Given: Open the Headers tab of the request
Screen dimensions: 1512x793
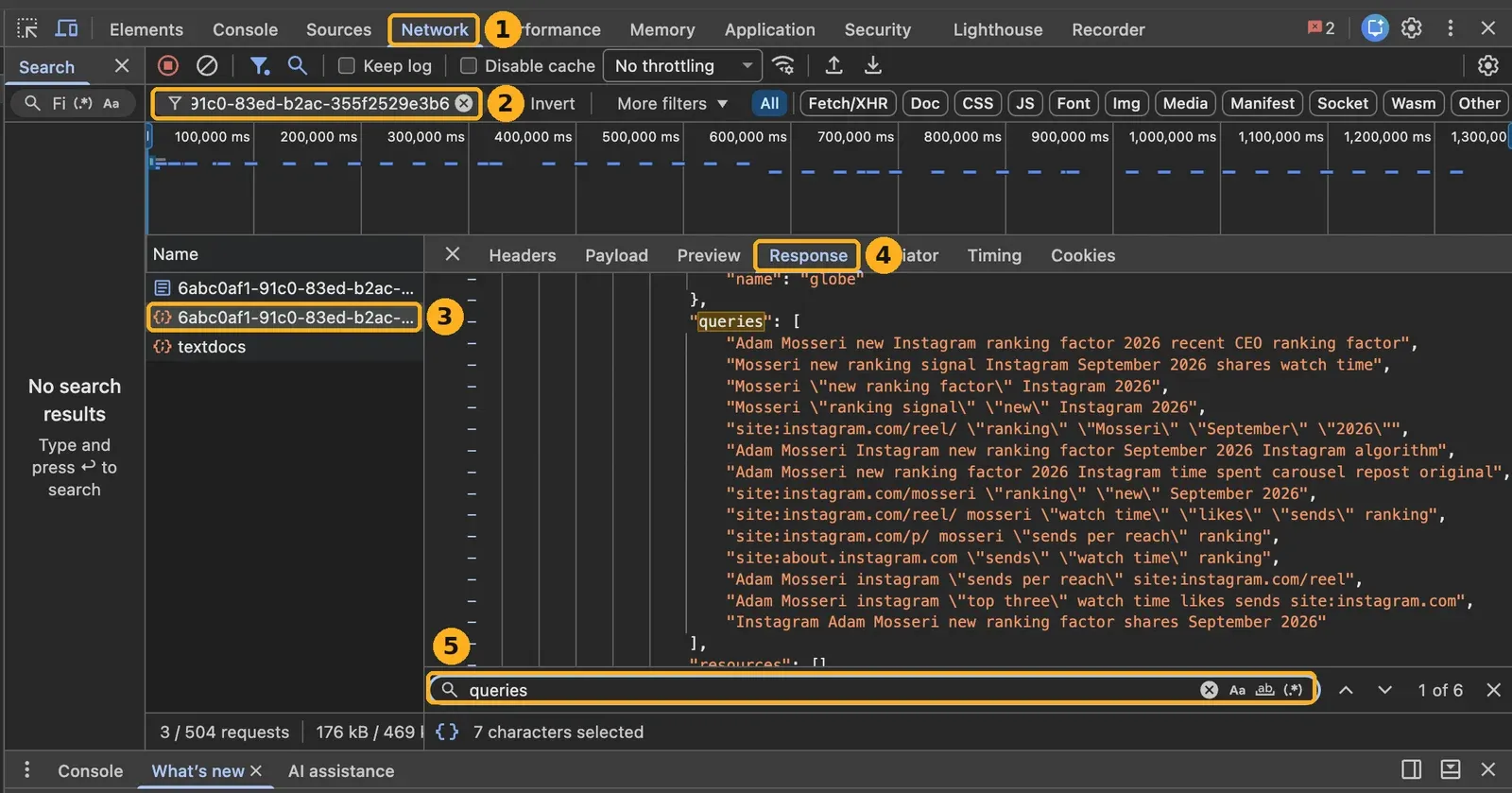Looking at the screenshot, I should click(x=523, y=255).
